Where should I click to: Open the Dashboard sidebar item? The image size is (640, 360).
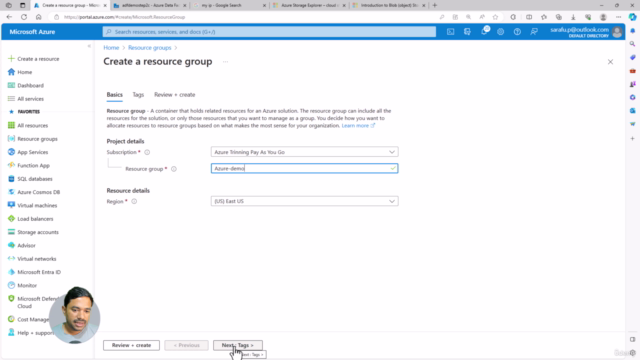coord(30,85)
